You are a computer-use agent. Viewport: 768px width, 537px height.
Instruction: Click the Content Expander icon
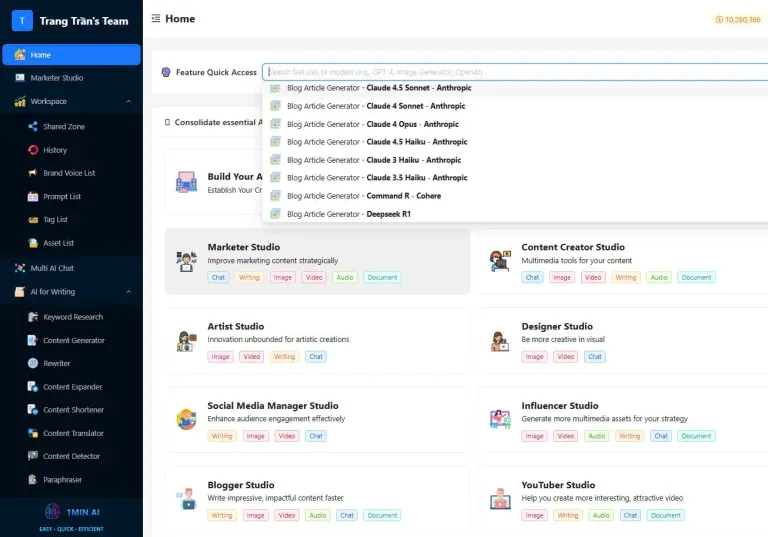pyautogui.click(x=33, y=387)
